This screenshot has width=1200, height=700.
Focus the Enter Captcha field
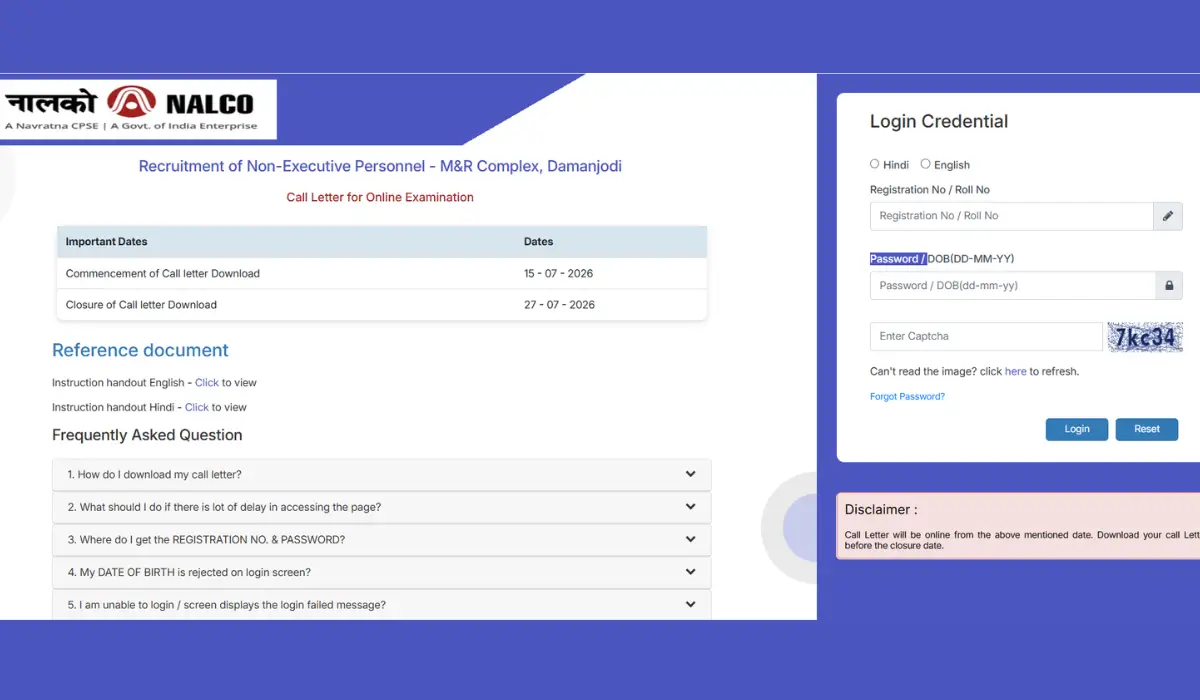(986, 336)
